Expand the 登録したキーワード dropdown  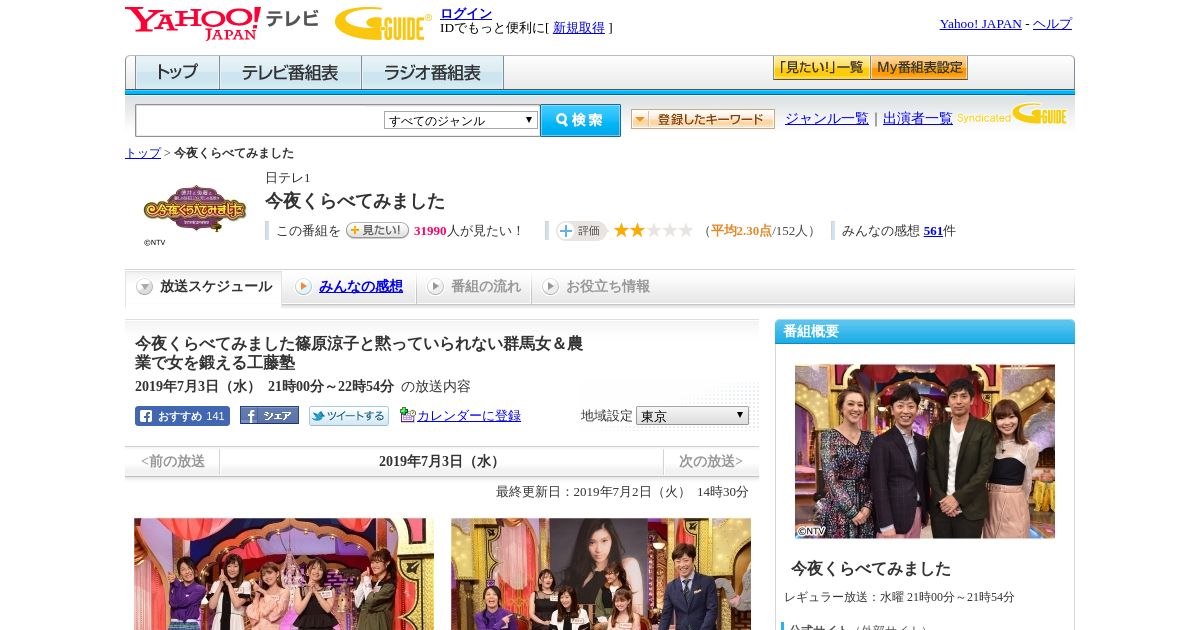tap(703, 119)
